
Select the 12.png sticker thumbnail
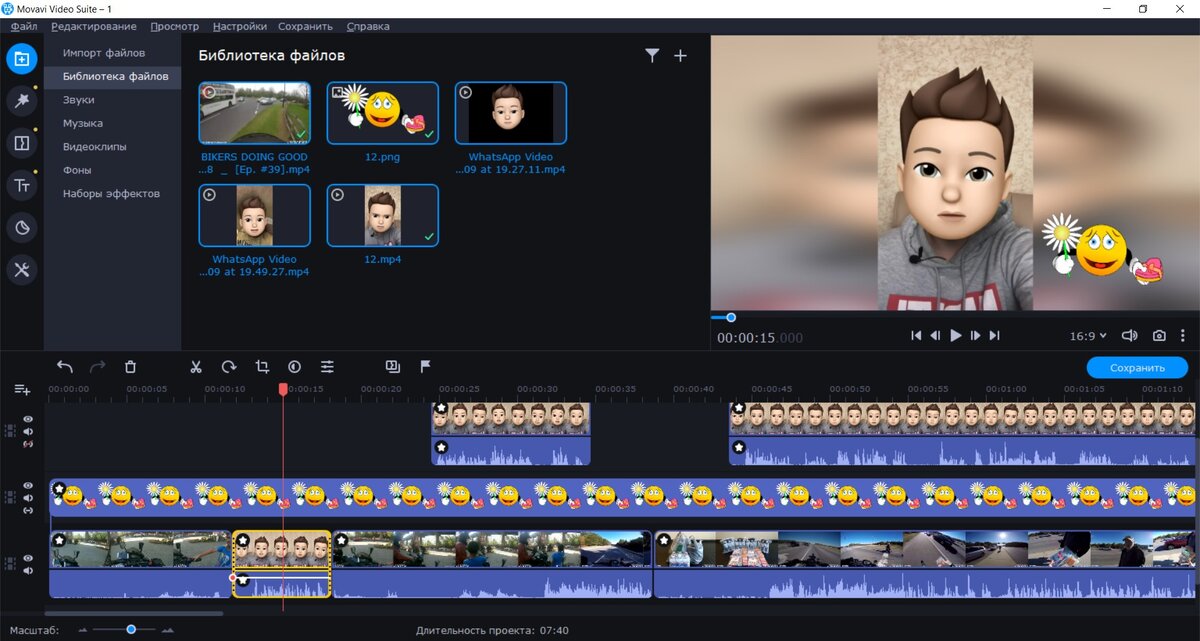pos(382,113)
